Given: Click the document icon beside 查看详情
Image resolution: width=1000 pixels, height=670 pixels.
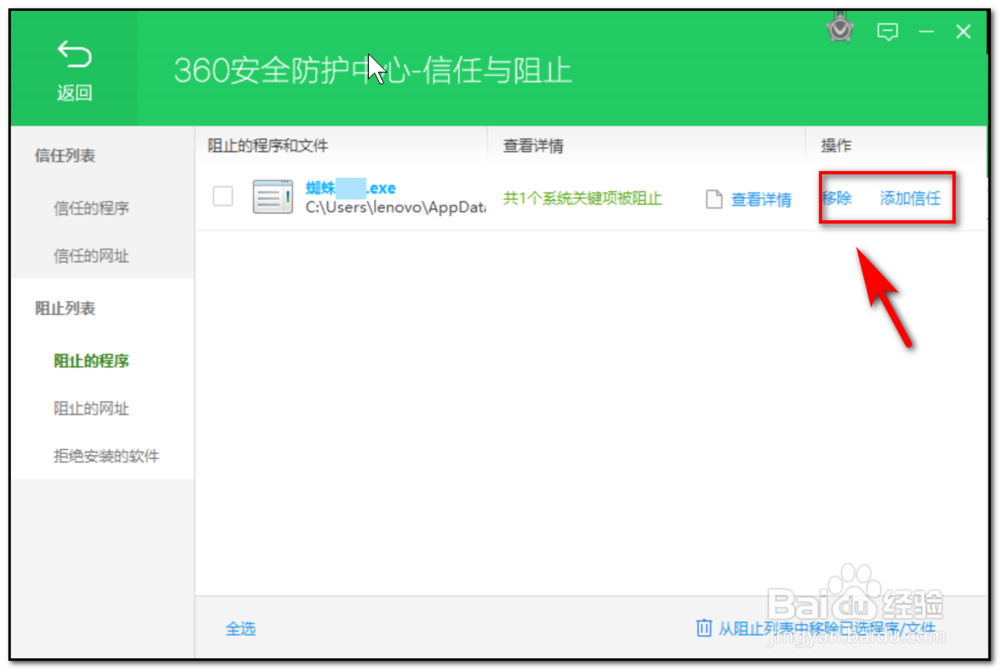Looking at the screenshot, I should click(x=714, y=199).
